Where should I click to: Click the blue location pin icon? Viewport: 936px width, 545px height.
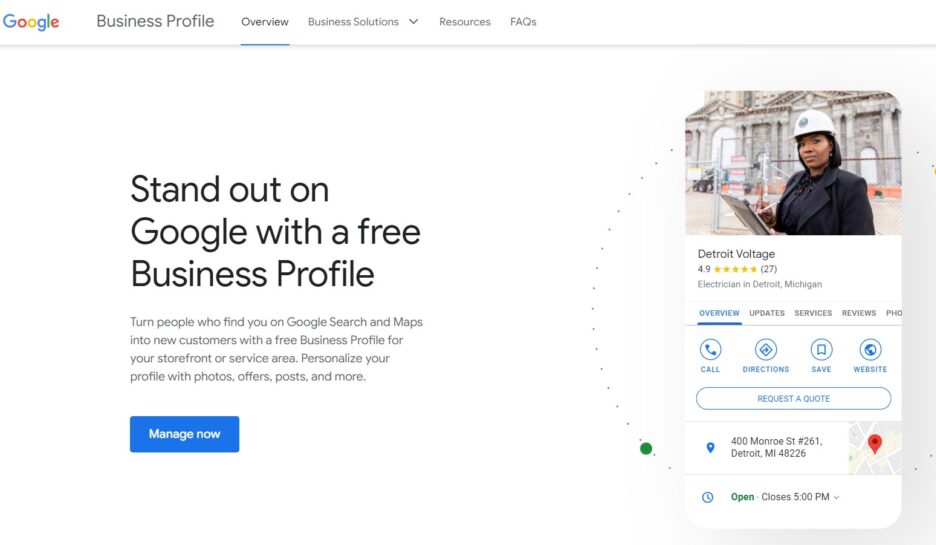[711, 448]
